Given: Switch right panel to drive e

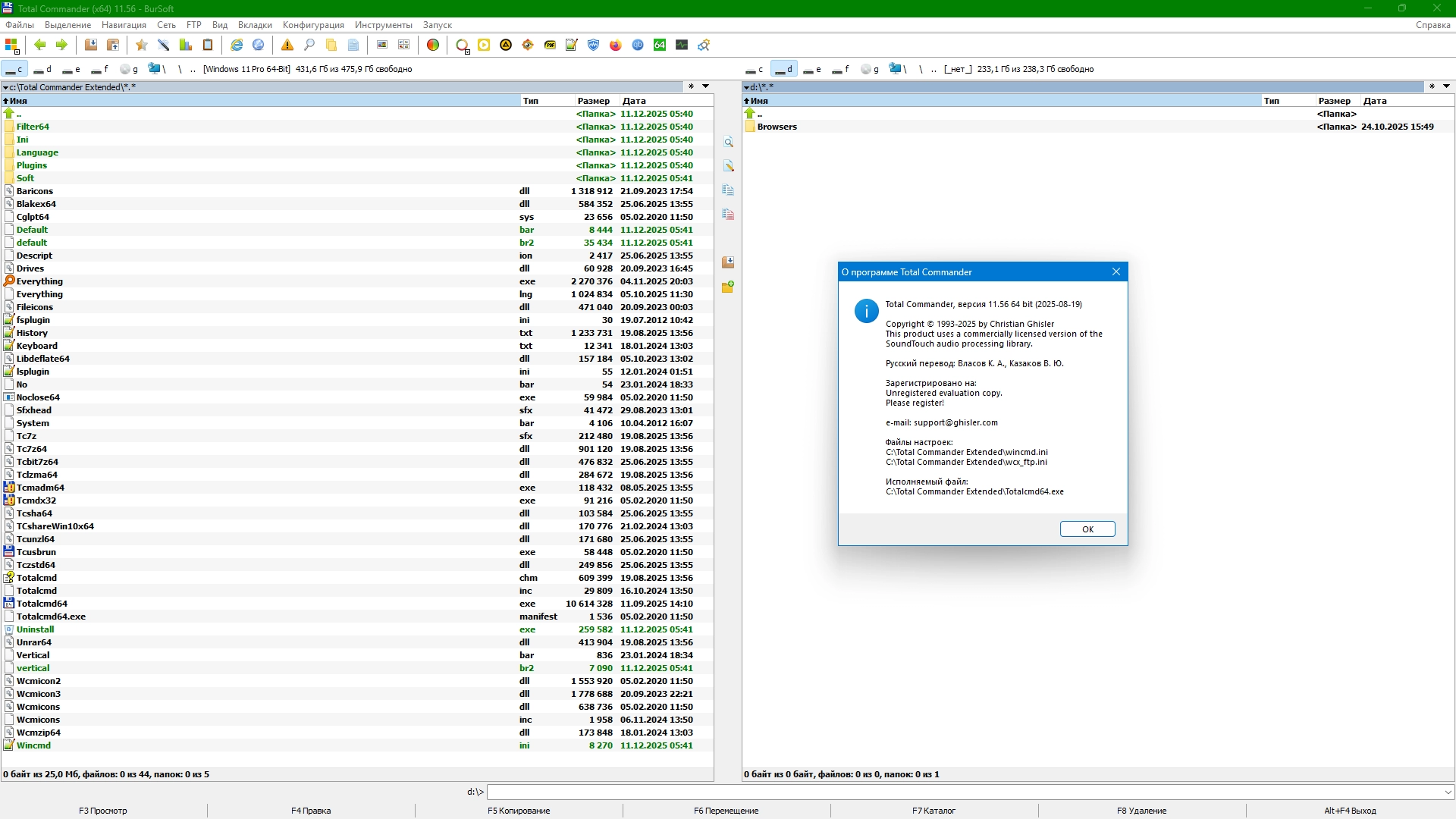Looking at the screenshot, I should click(812, 69).
